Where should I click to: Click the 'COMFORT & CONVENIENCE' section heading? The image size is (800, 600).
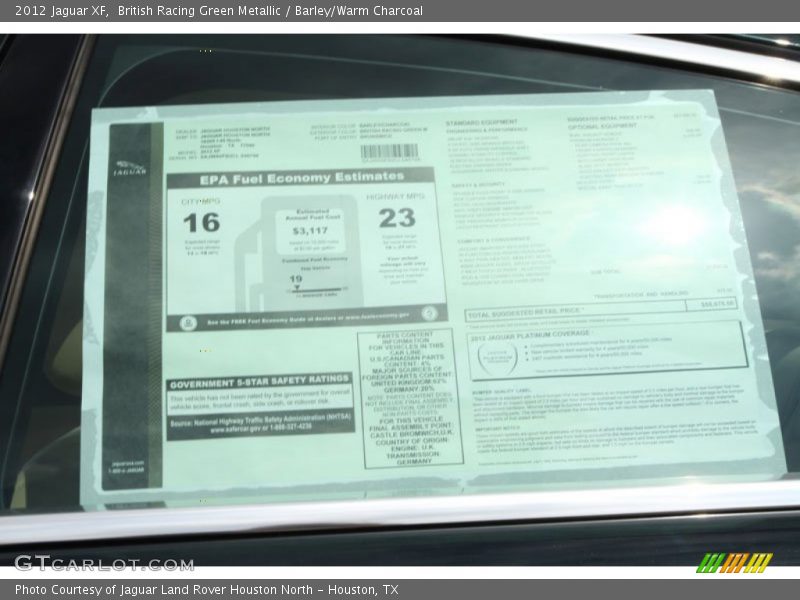click(493, 240)
